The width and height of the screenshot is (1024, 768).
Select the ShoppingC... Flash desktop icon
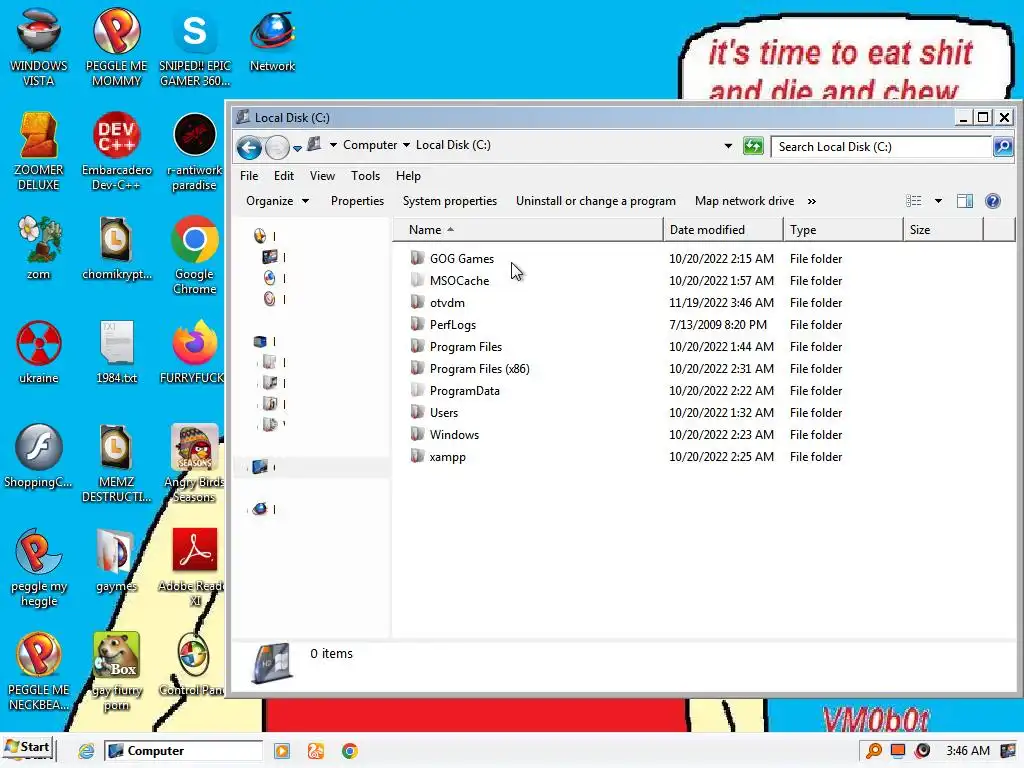[x=39, y=456]
